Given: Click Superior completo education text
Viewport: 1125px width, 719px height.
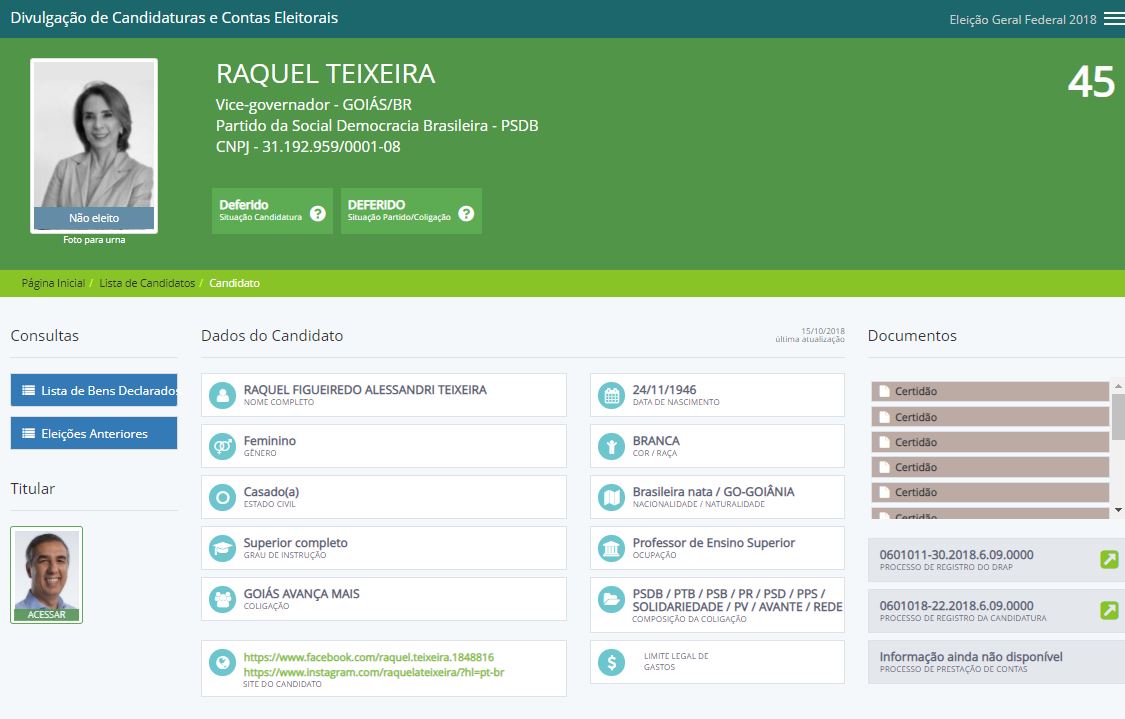Looking at the screenshot, I should pos(296,542).
